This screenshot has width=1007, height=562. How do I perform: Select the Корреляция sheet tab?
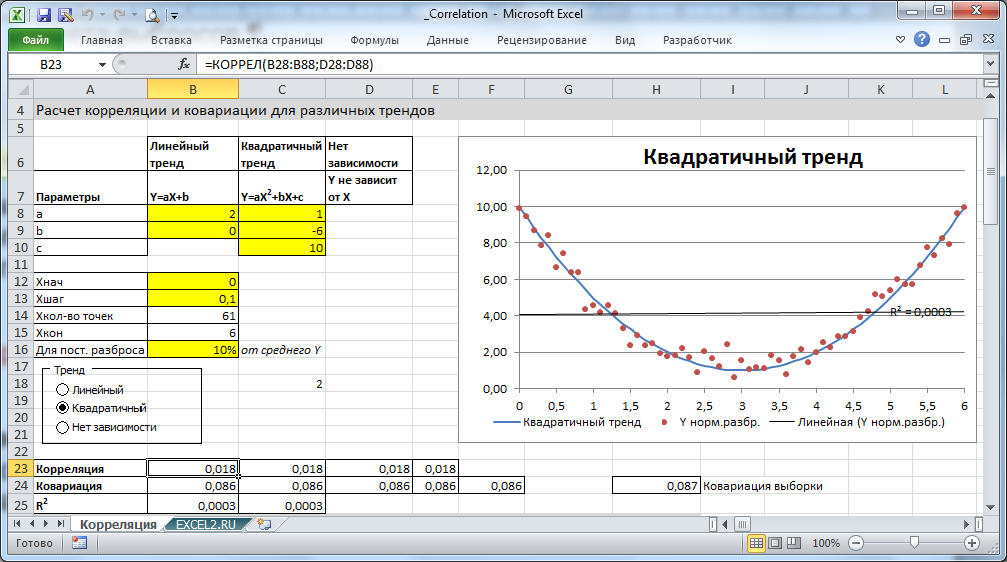click(x=118, y=524)
